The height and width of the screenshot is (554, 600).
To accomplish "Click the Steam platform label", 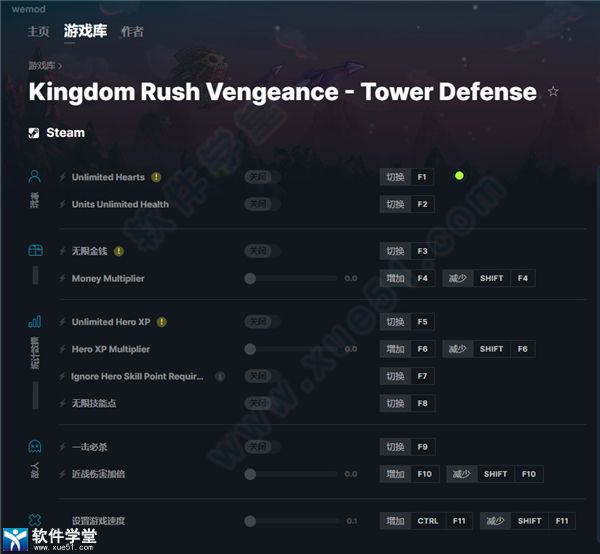I will pyautogui.click(x=65, y=133).
